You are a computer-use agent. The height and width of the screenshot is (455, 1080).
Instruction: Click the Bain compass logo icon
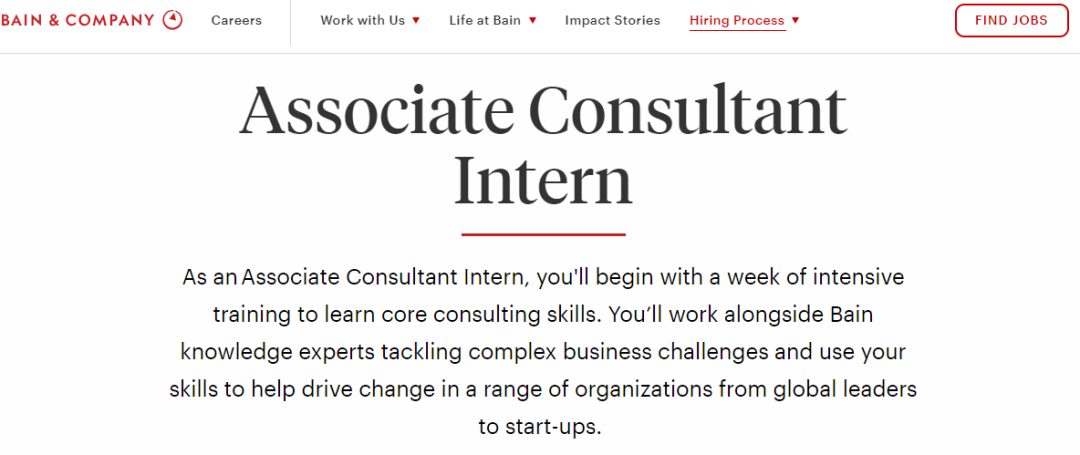(x=173, y=20)
